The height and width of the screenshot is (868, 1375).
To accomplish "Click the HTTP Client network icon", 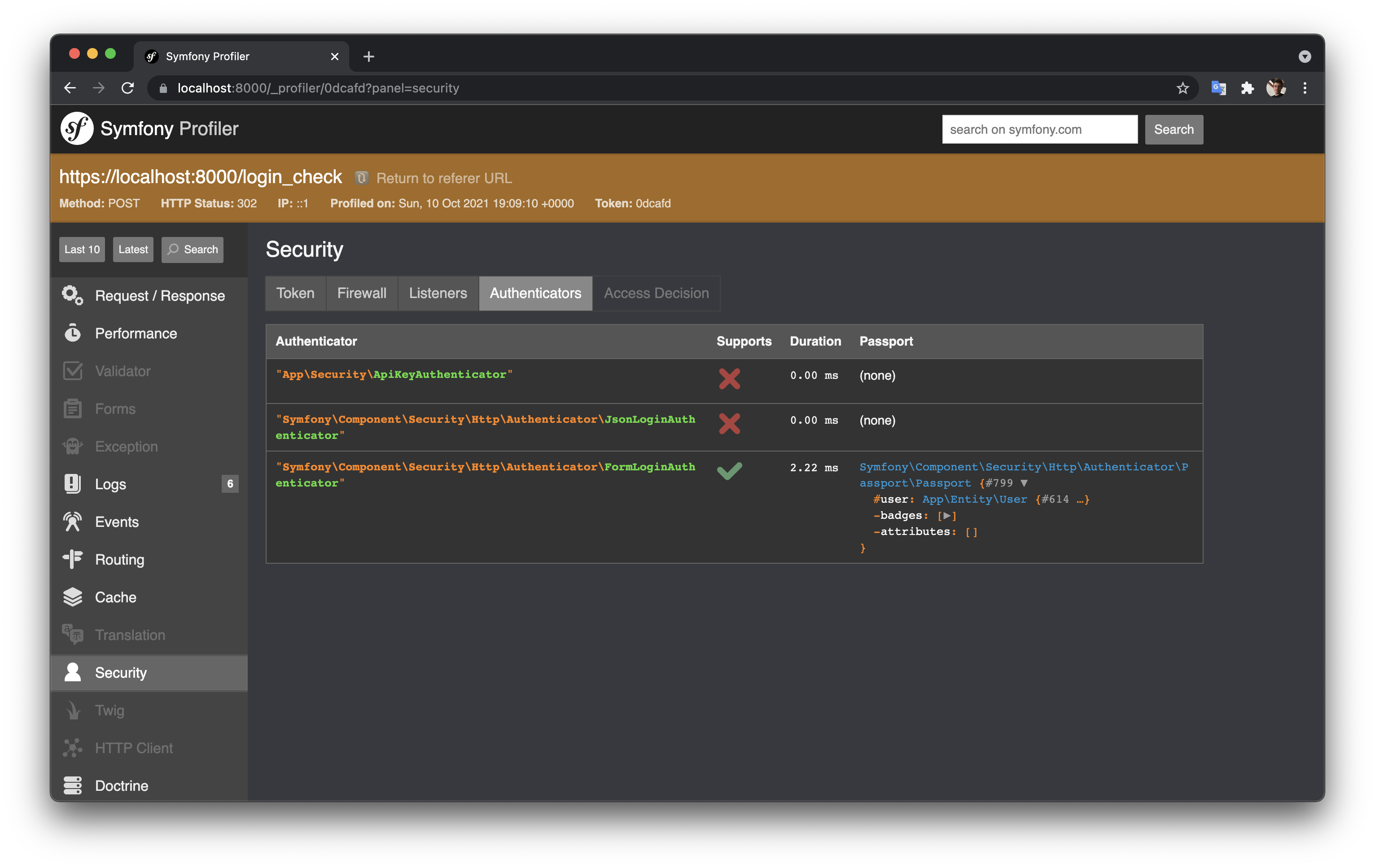I will (x=73, y=748).
